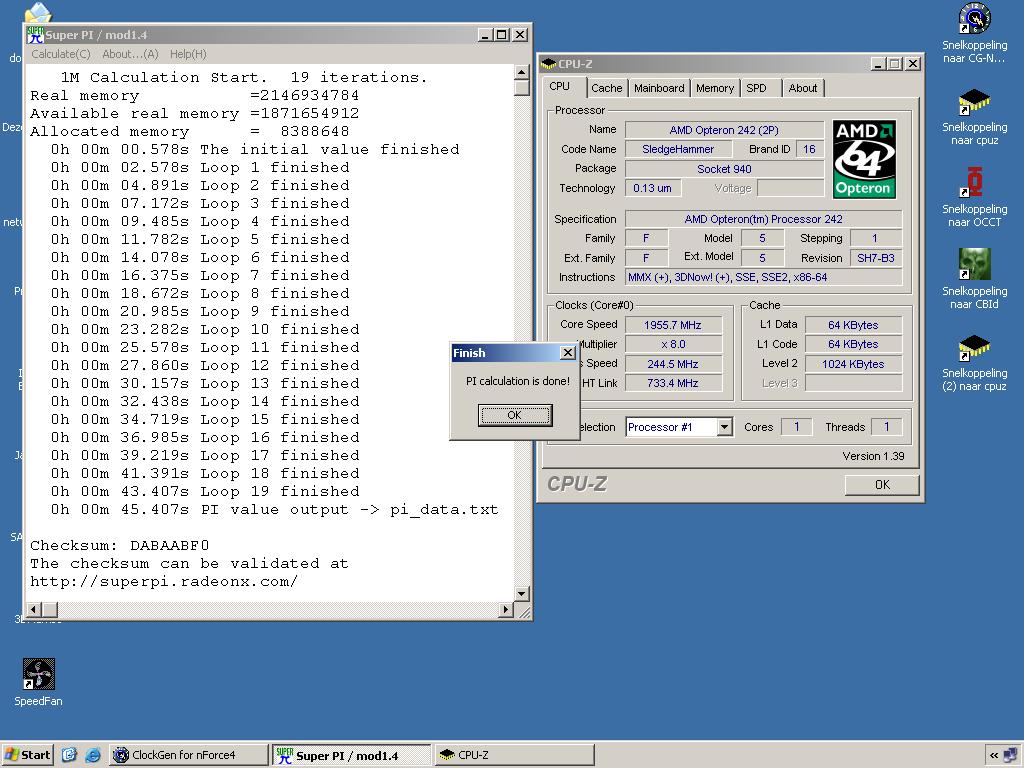Switch to the Cache tab in CPU-Z
1024x768 pixels.
(x=607, y=88)
